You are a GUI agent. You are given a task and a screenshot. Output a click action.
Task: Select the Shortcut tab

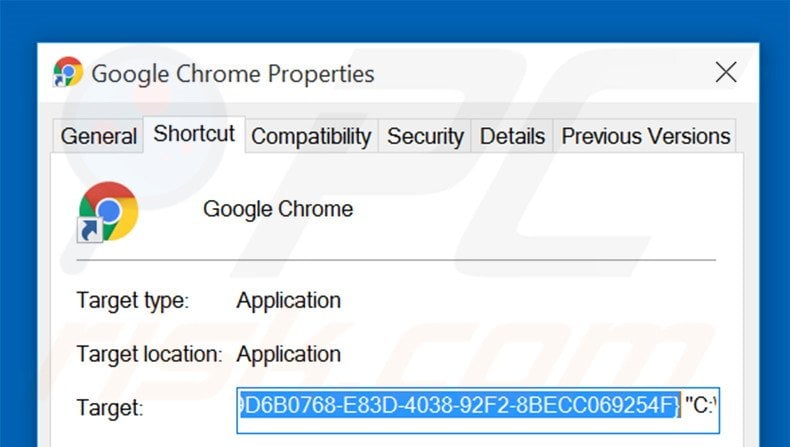pos(194,134)
